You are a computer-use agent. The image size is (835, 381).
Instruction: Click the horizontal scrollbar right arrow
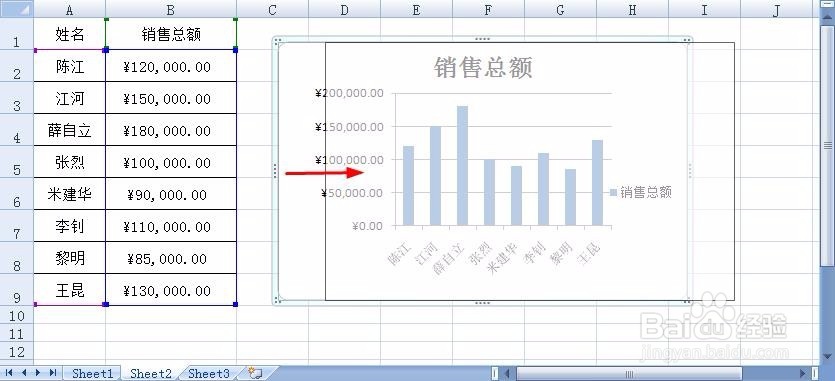(x=804, y=373)
